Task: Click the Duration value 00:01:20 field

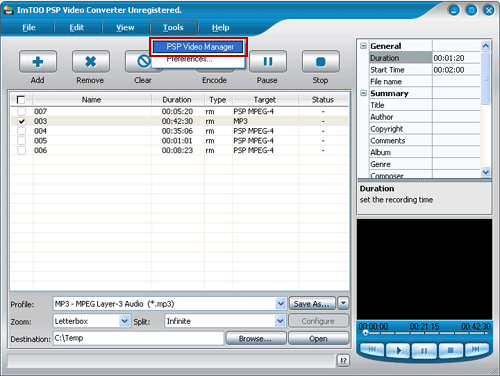Action: pyautogui.click(x=456, y=58)
